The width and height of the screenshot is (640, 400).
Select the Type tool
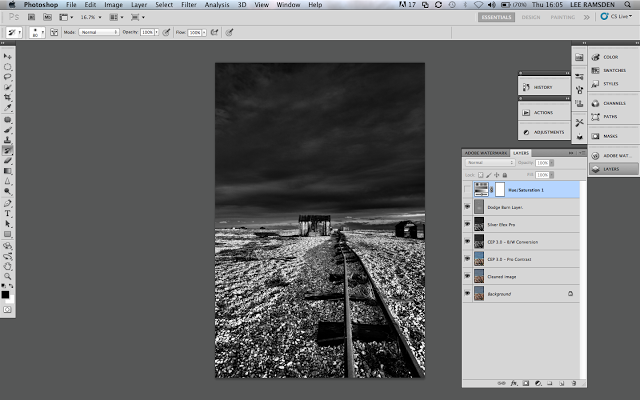(7, 213)
